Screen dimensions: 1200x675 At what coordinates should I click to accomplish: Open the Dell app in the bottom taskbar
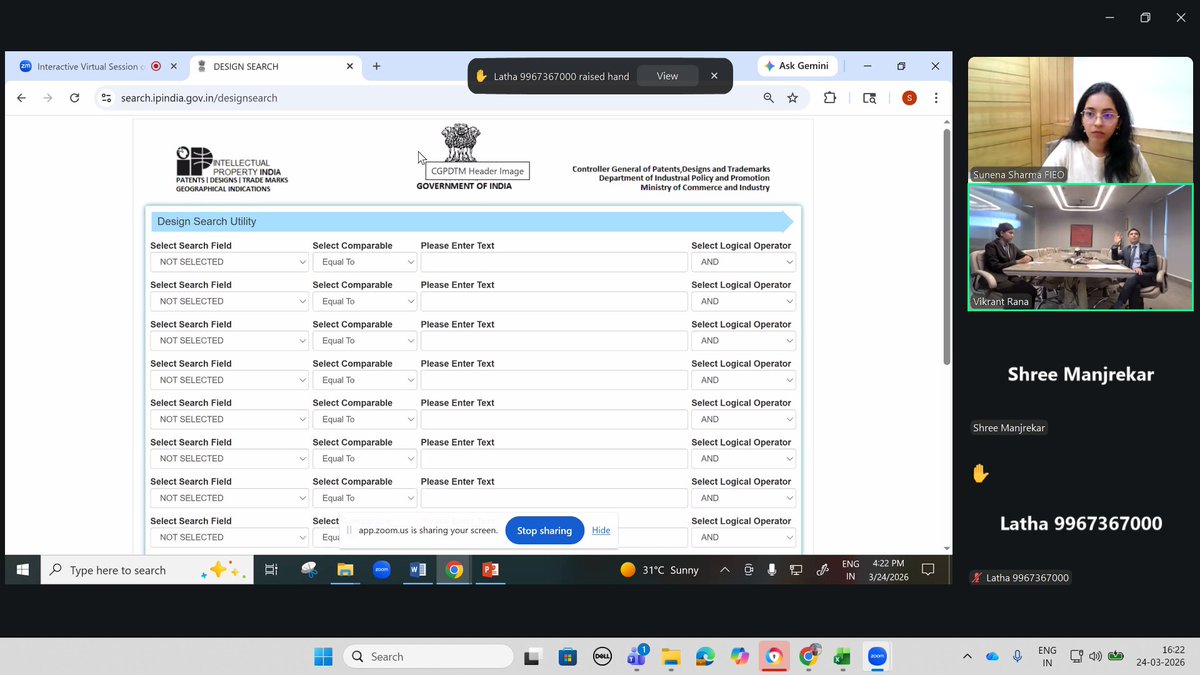point(602,657)
